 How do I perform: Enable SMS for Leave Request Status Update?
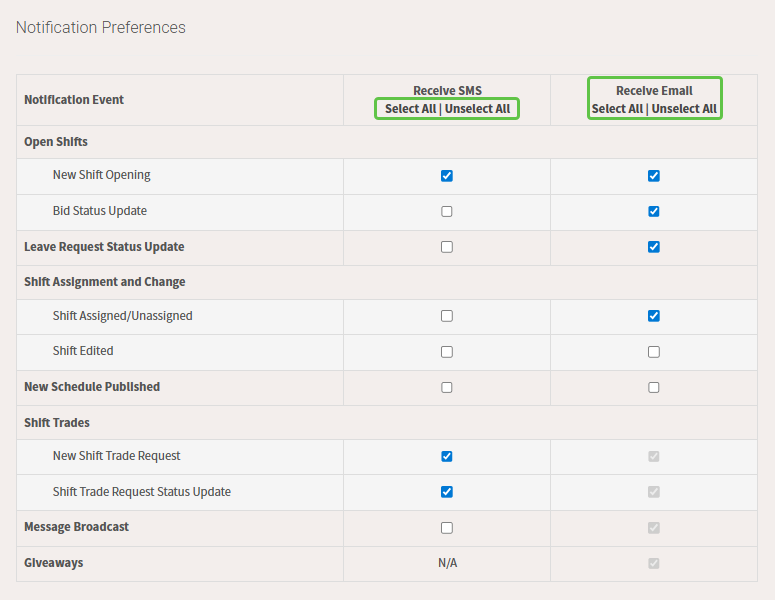tap(447, 247)
